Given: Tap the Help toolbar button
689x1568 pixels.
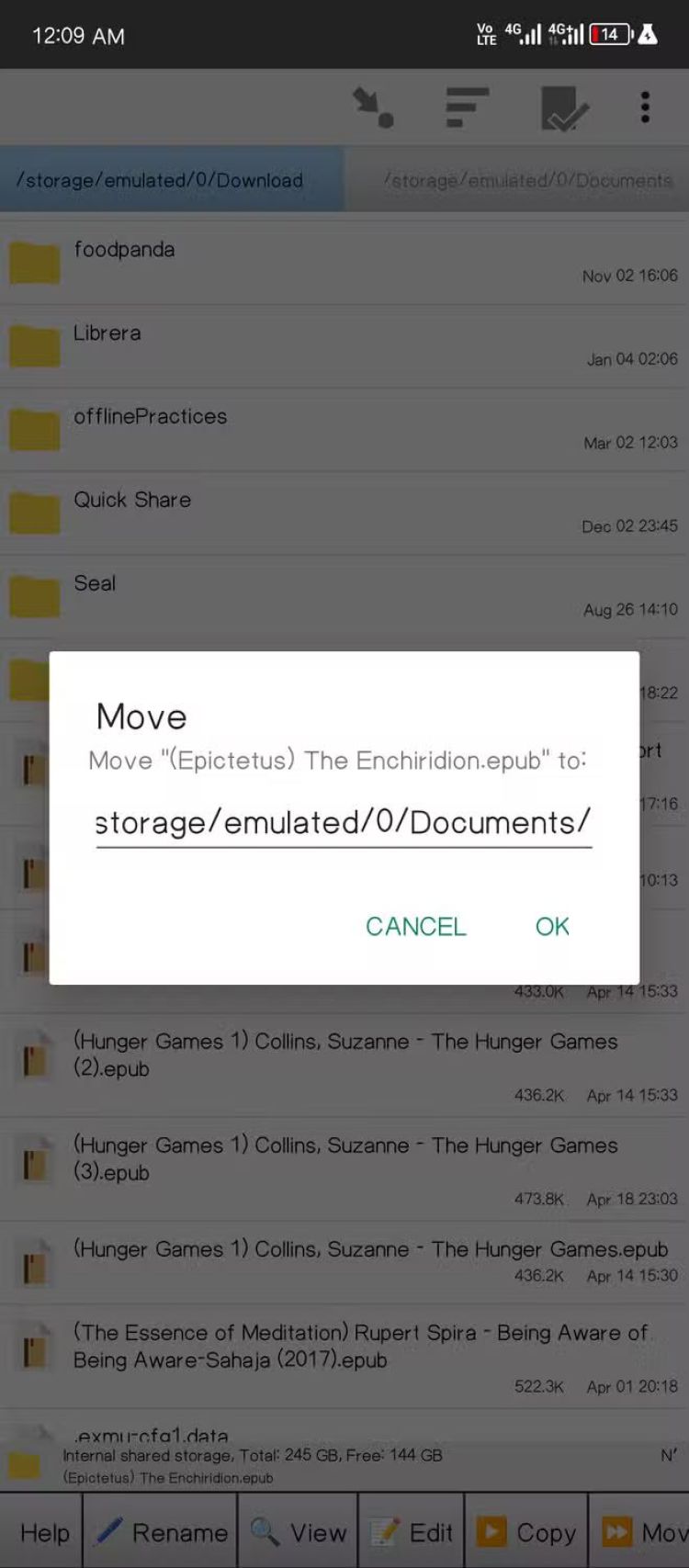Looking at the screenshot, I should click(x=41, y=1532).
